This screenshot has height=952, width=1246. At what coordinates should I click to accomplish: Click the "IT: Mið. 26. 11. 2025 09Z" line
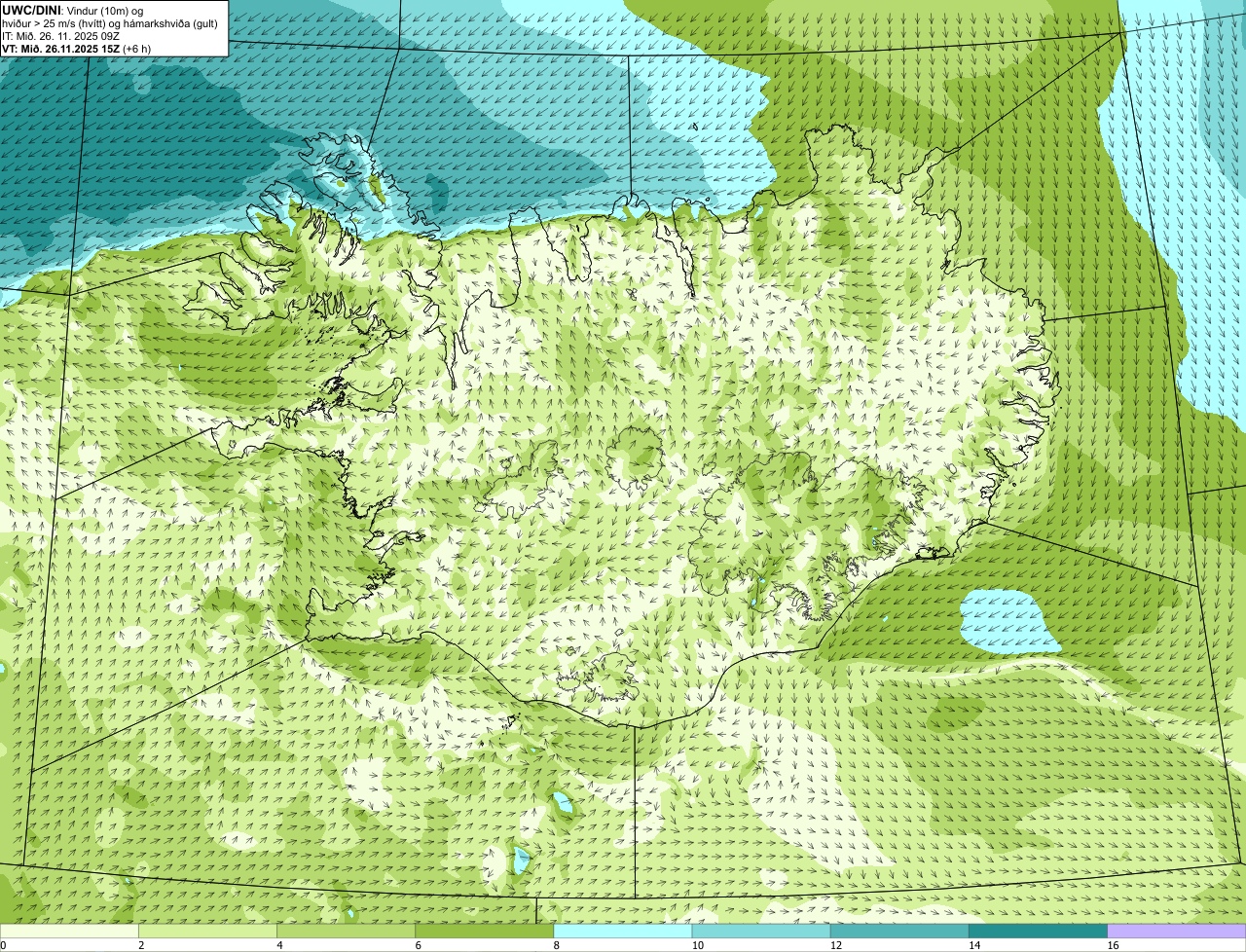pos(61,35)
